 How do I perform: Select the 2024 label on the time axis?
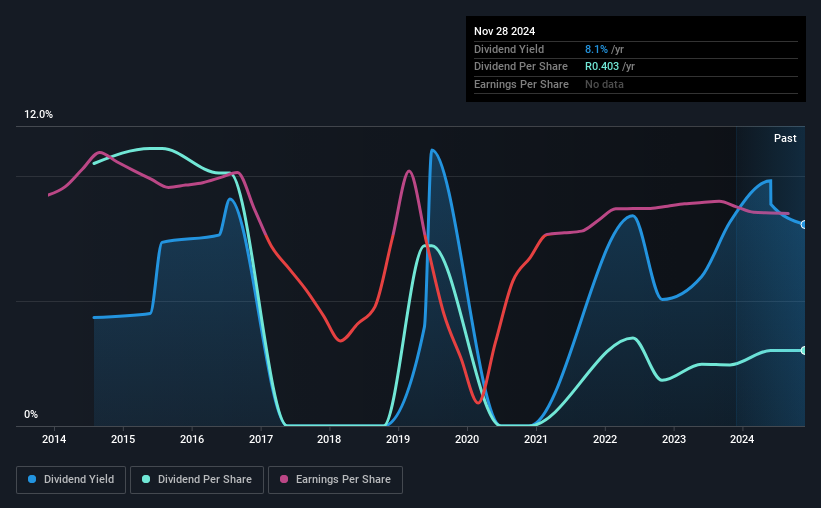[742, 439]
